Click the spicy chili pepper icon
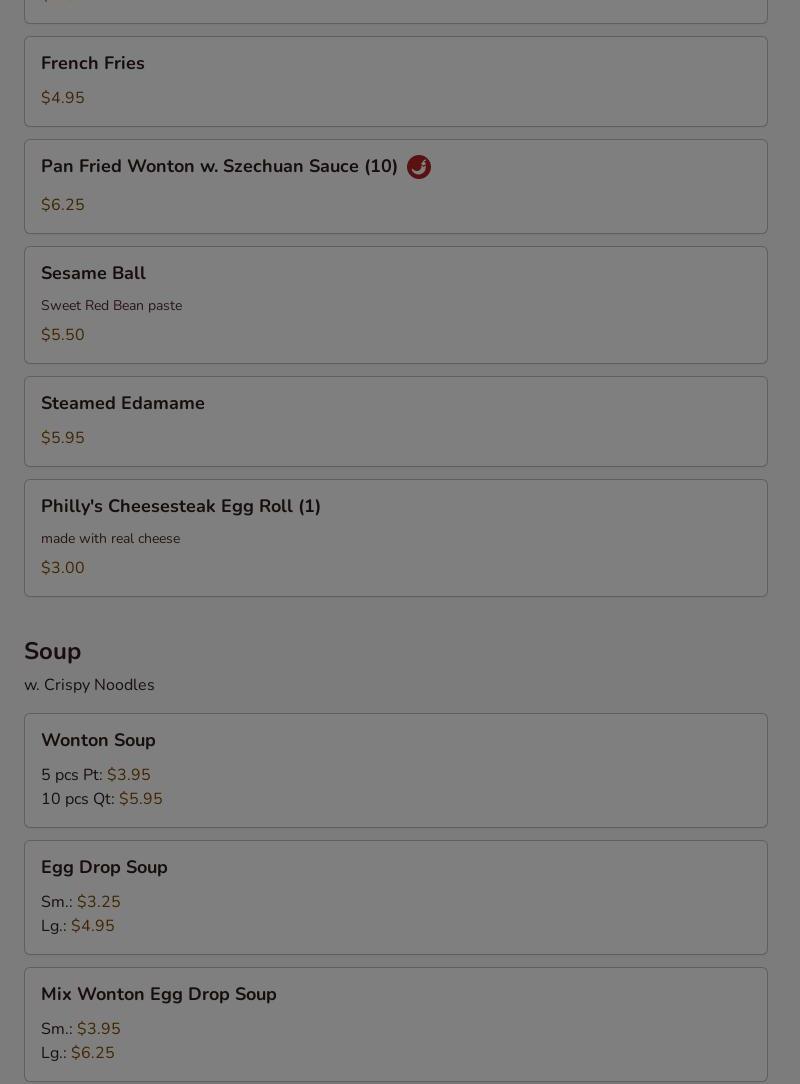800x1084 pixels. coord(418,167)
